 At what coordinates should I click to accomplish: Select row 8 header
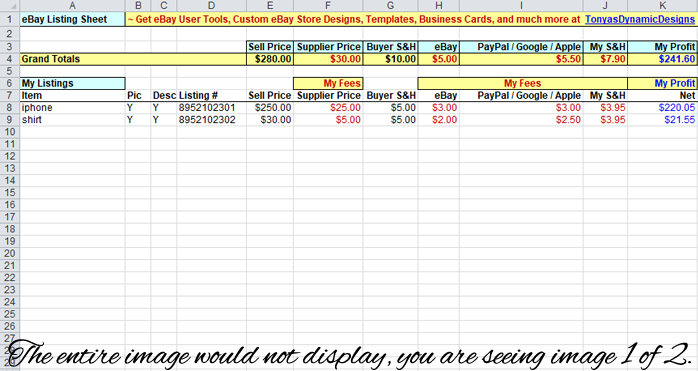click(9, 108)
